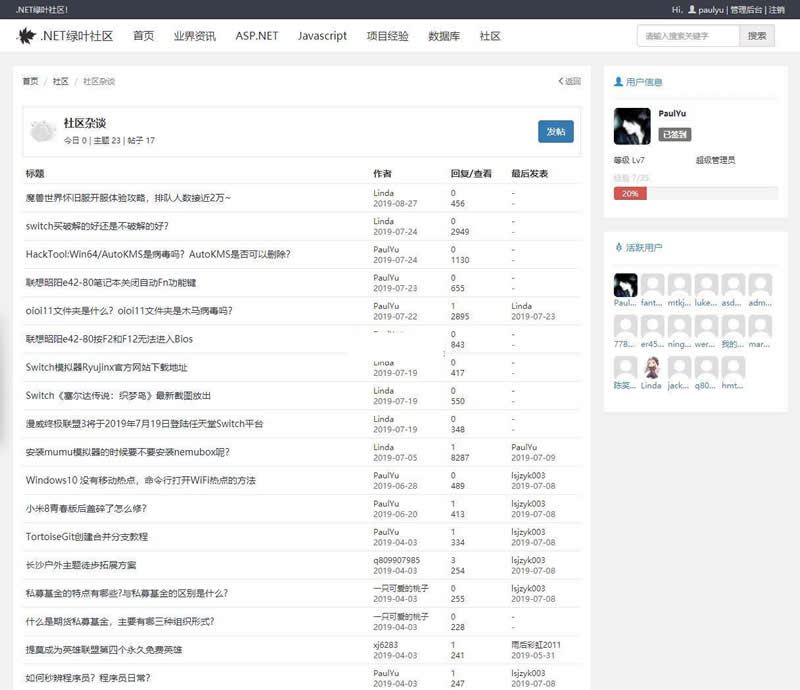Open PaulYu's profile avatar in user info
This screenshot has width=800, height=690.
click(x=632, y=126)
